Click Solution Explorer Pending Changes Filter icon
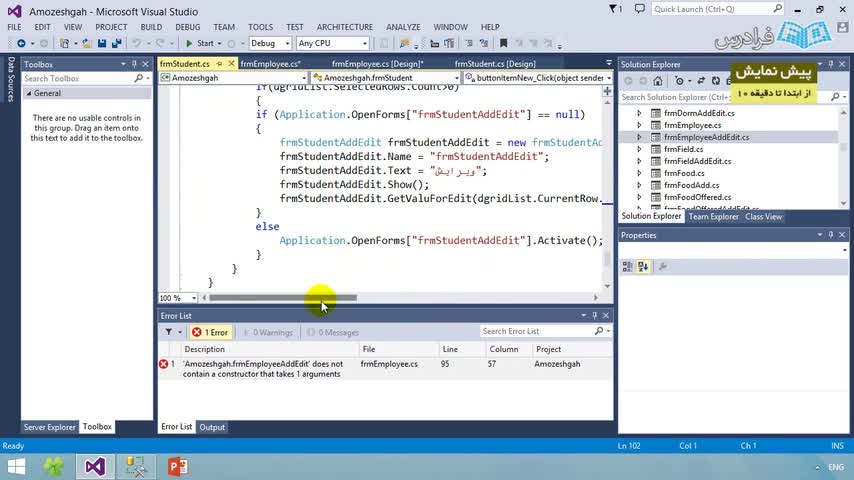This screenshot has width=854, height=480. 679,81
